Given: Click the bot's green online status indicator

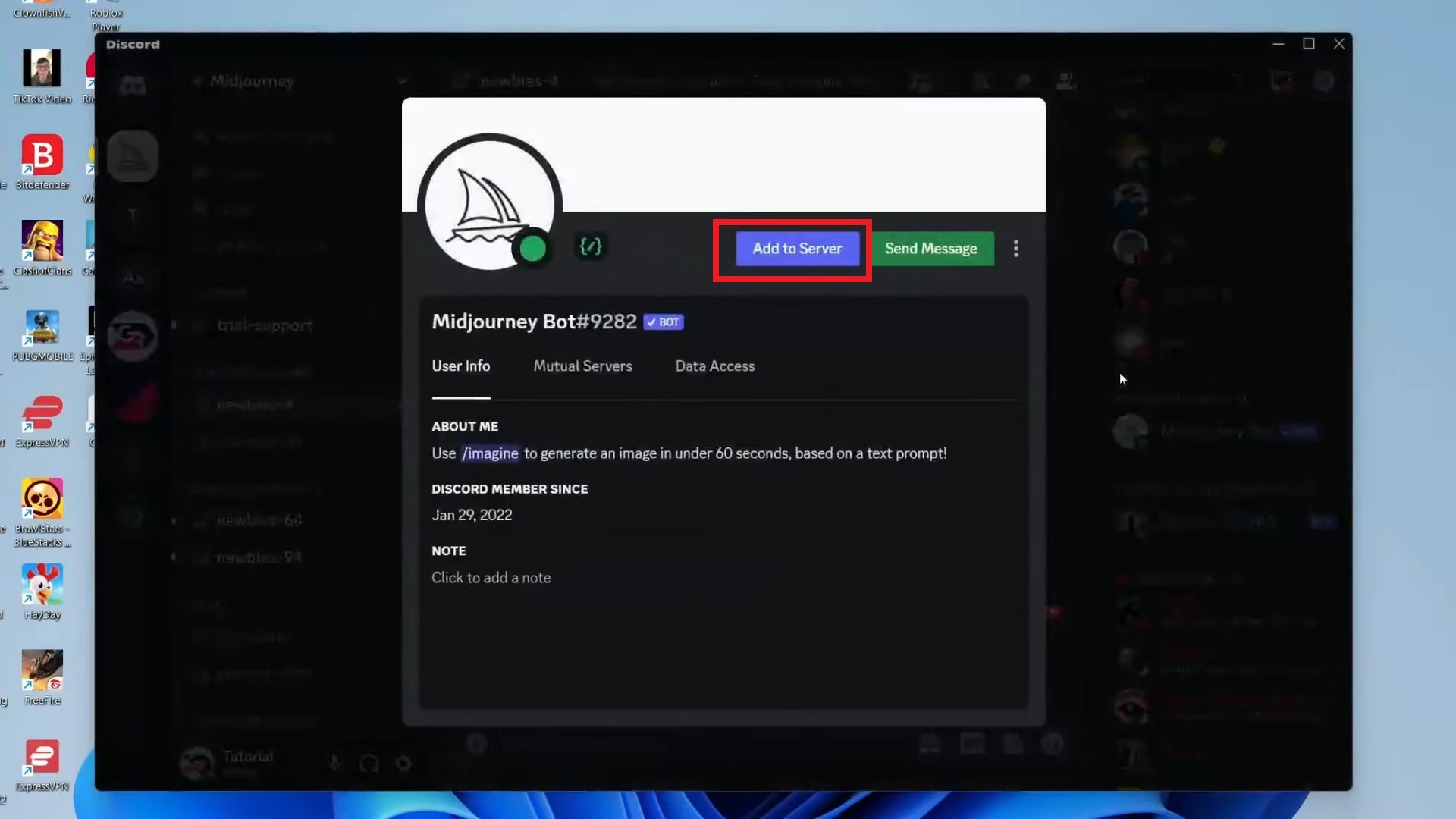Looking at the screenshot, I should click(533, 248).
